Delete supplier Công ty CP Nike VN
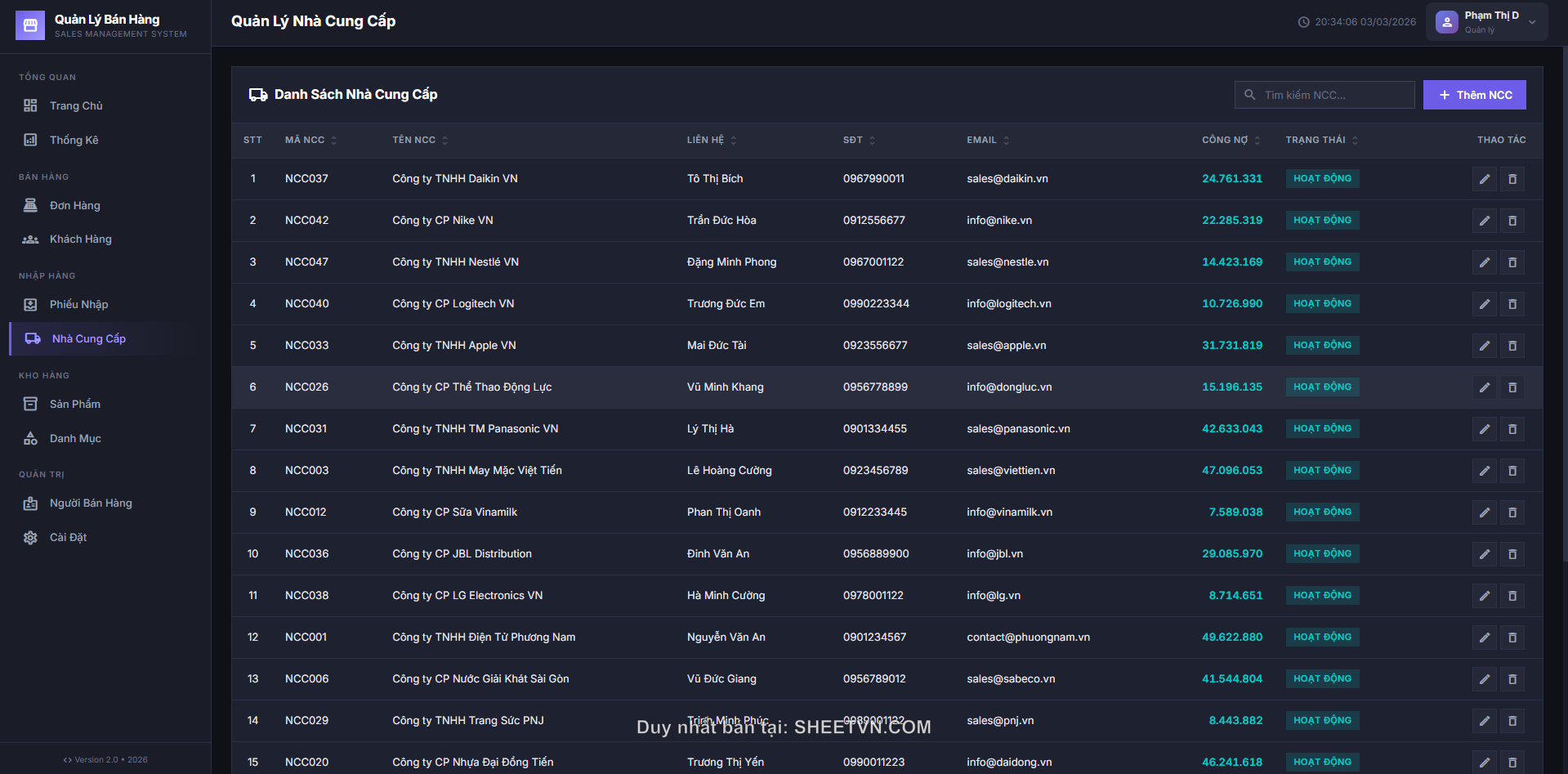The height and width of the screenshot is (774, 1568). (1512, 221)
